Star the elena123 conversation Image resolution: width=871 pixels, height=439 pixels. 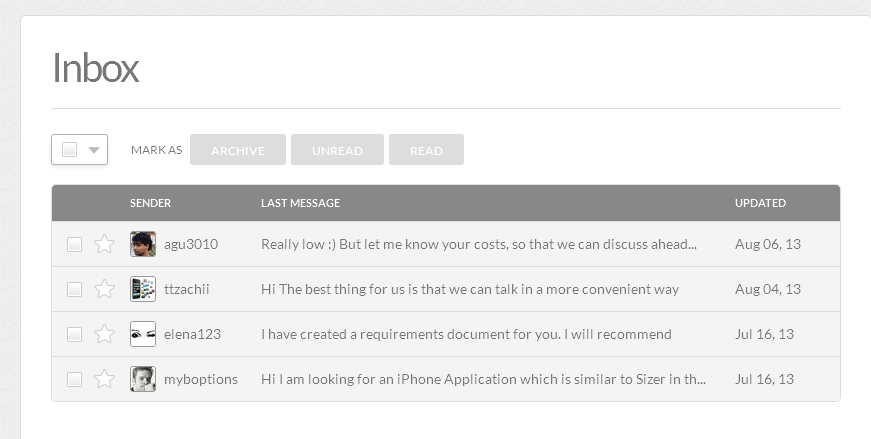[104, 334]
